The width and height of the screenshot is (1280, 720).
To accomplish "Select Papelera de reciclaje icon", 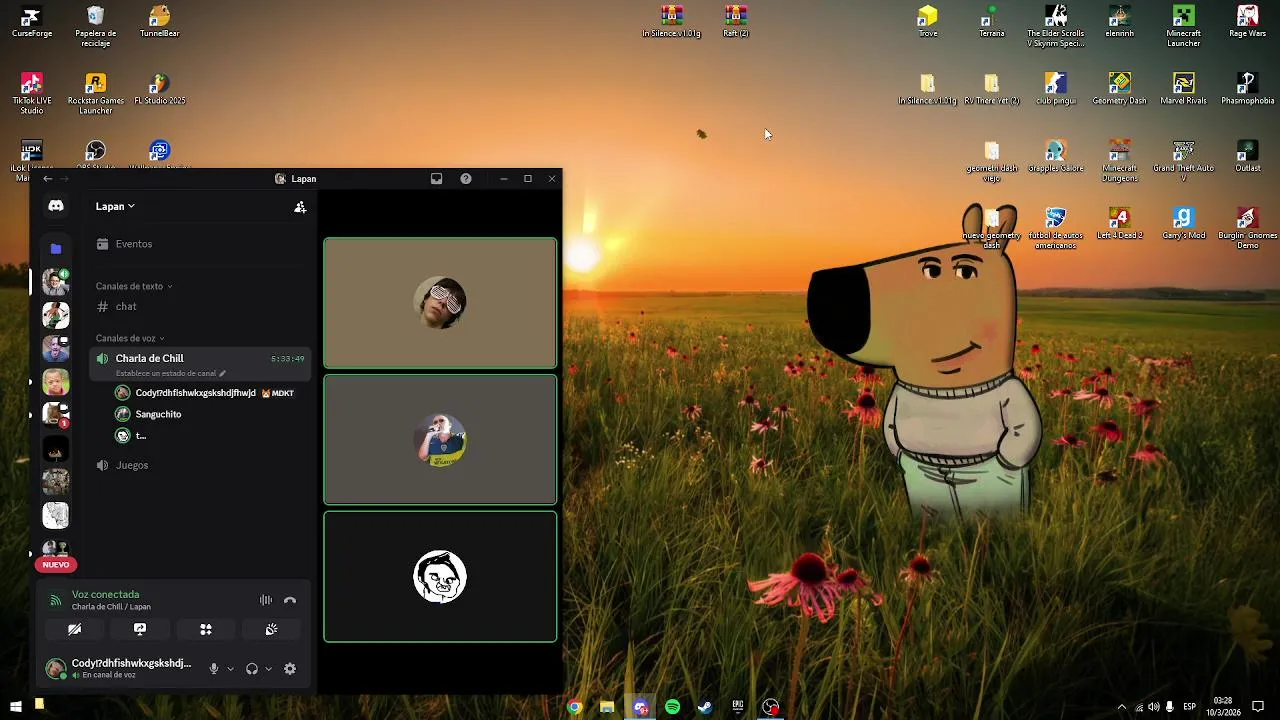I will click(96, 26).
